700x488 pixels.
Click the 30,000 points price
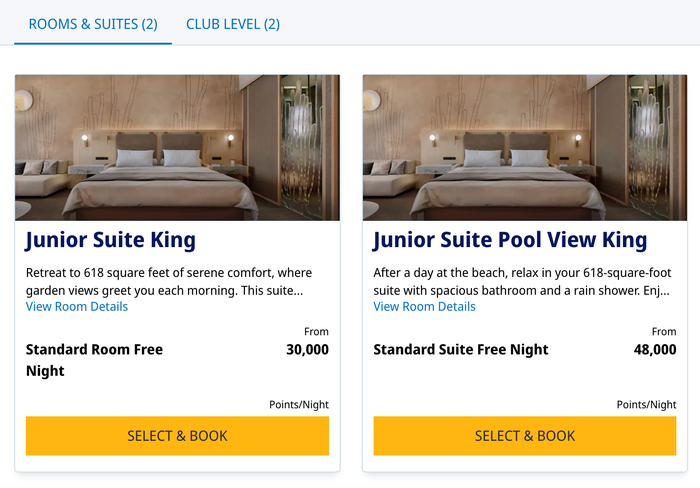click(x=307, y=350)
